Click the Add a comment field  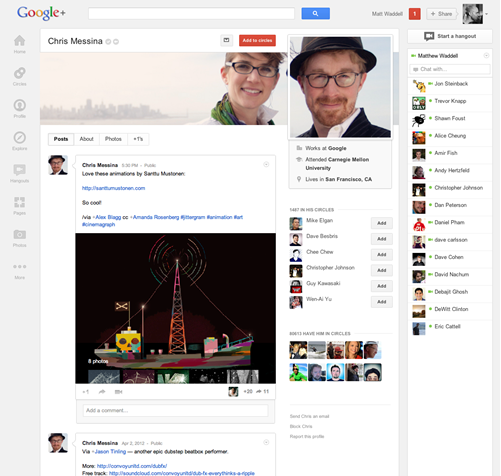click(x=175, y=410)
